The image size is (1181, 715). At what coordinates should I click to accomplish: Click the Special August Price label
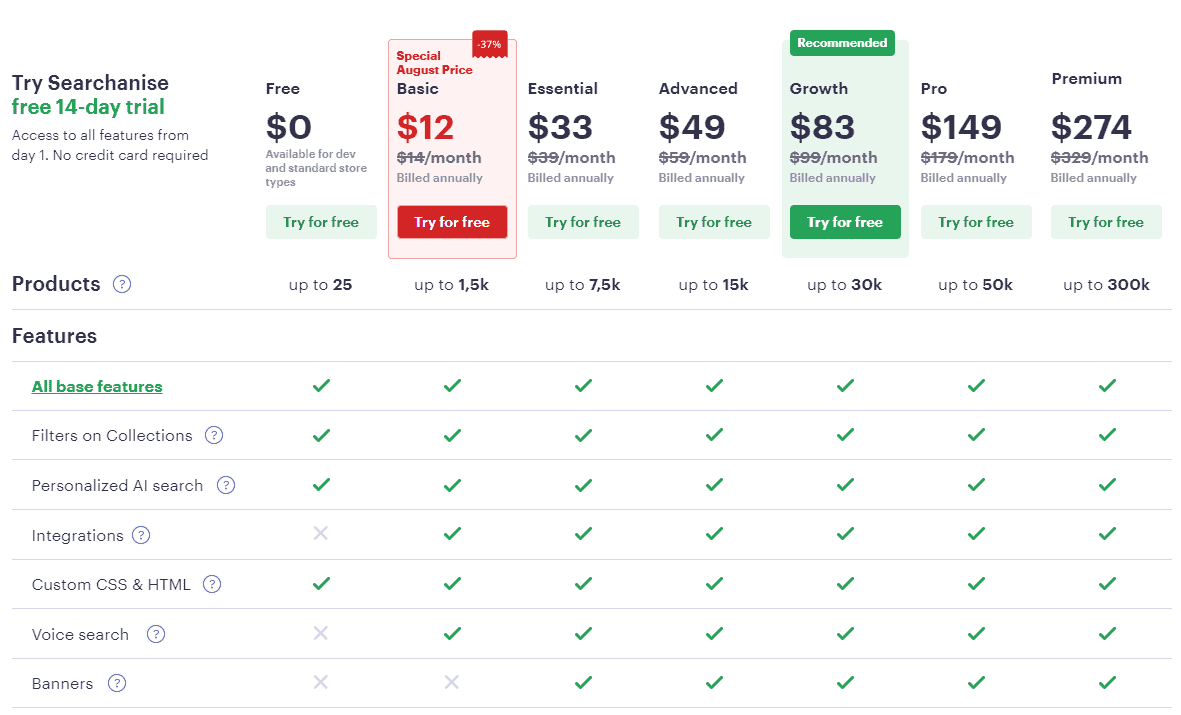point(435,63)
